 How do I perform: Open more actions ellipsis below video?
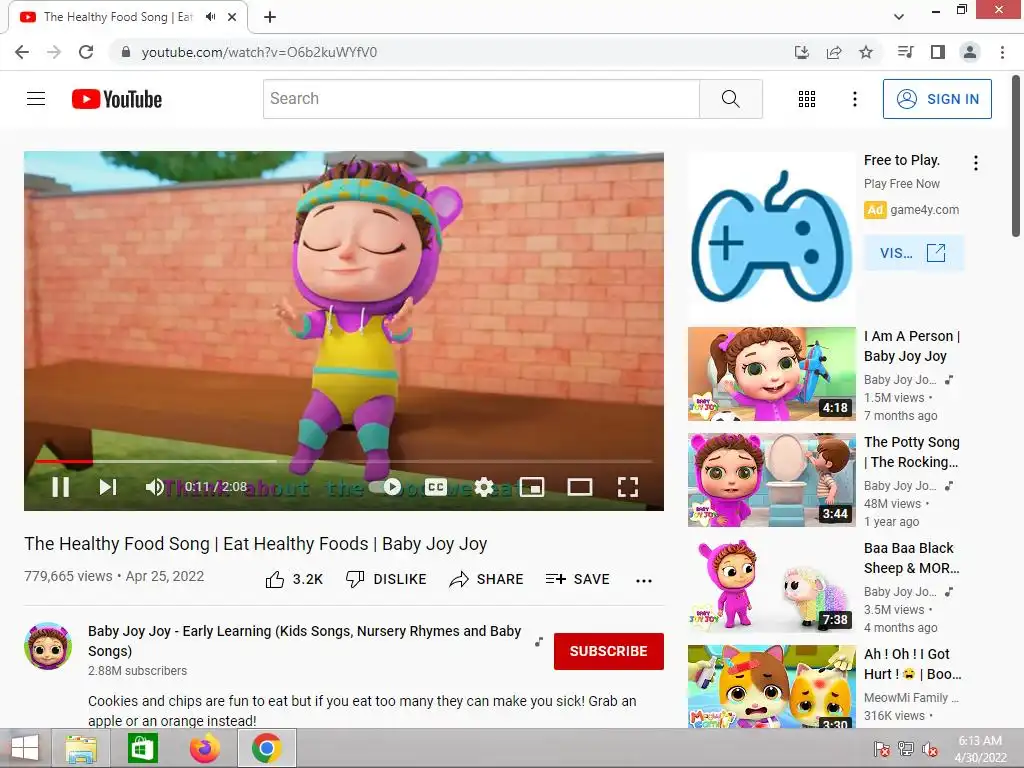coord(644,581)
